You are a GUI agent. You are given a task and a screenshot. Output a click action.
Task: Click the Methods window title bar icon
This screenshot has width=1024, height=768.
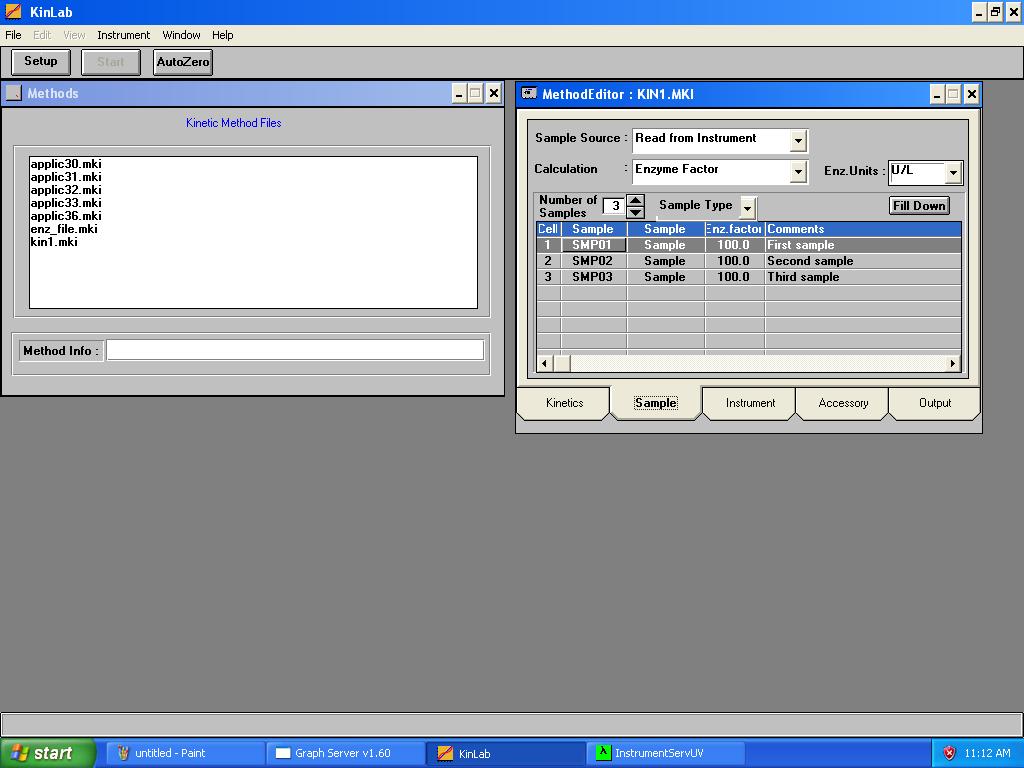point(13,93)
